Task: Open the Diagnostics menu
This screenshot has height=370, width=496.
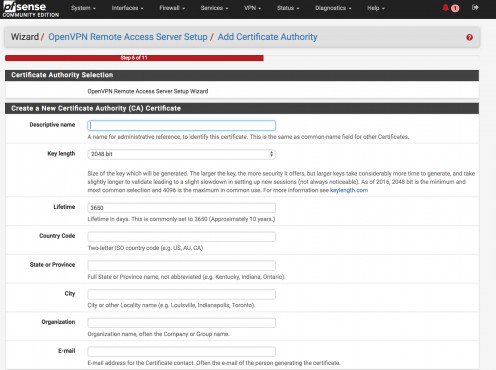Action: tap(333, 8)
